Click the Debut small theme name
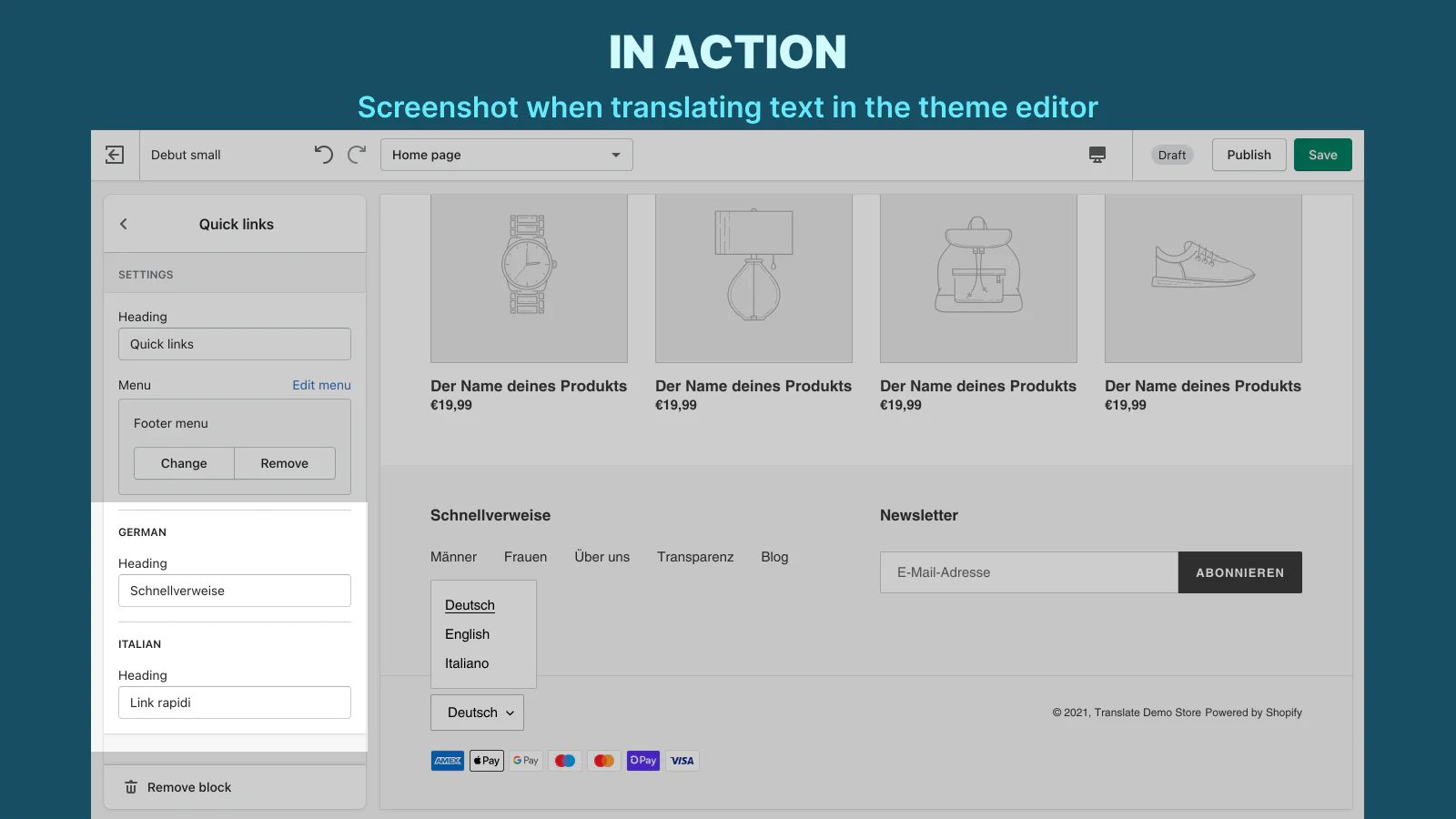The width and height of the screenshot is (1456, 819). 186,155
